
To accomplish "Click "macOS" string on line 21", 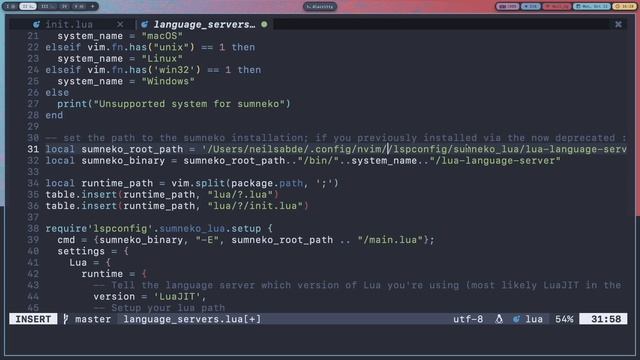I will [162, 36].
